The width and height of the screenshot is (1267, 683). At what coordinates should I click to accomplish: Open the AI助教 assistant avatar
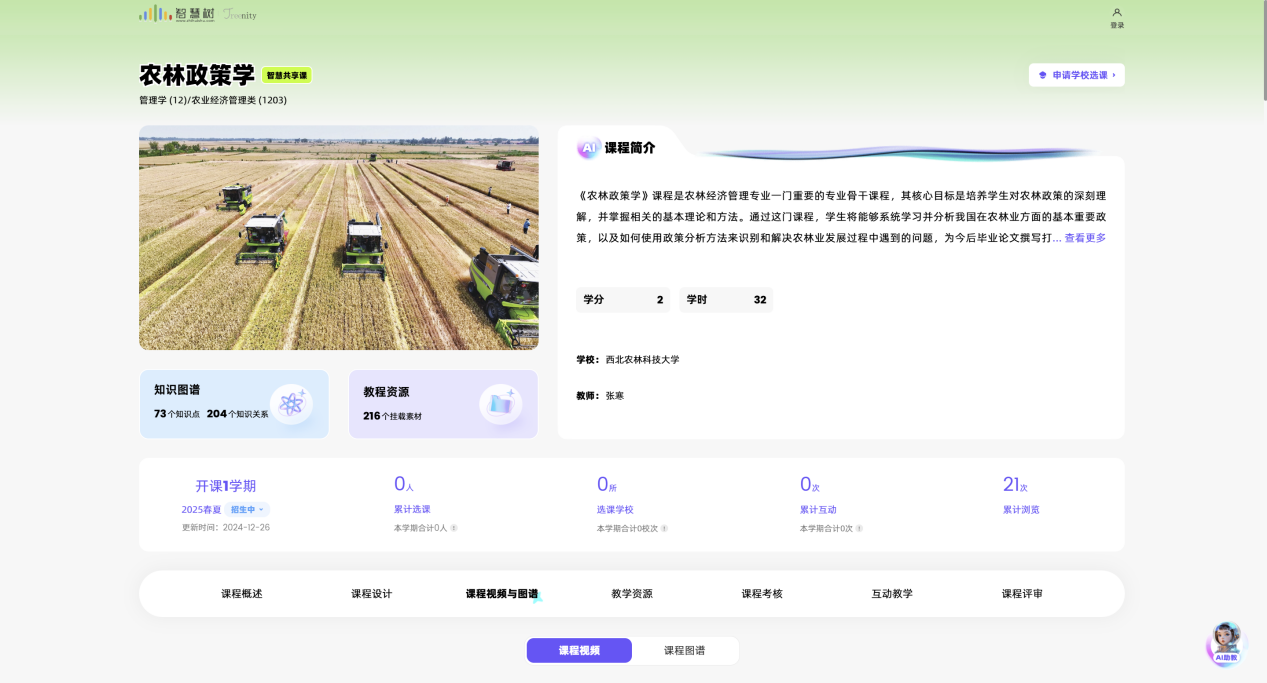(x=1226, y=642)
